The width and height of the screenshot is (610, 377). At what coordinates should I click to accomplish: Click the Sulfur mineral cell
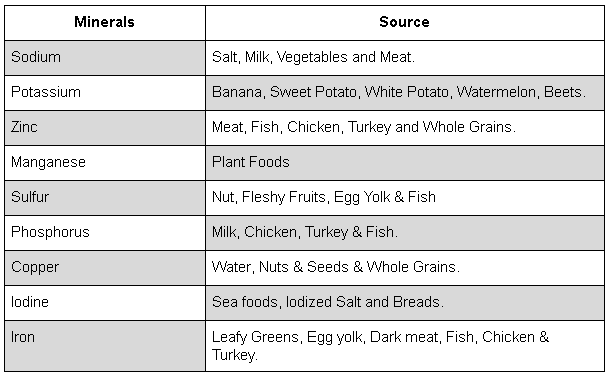tap(105, 198)
